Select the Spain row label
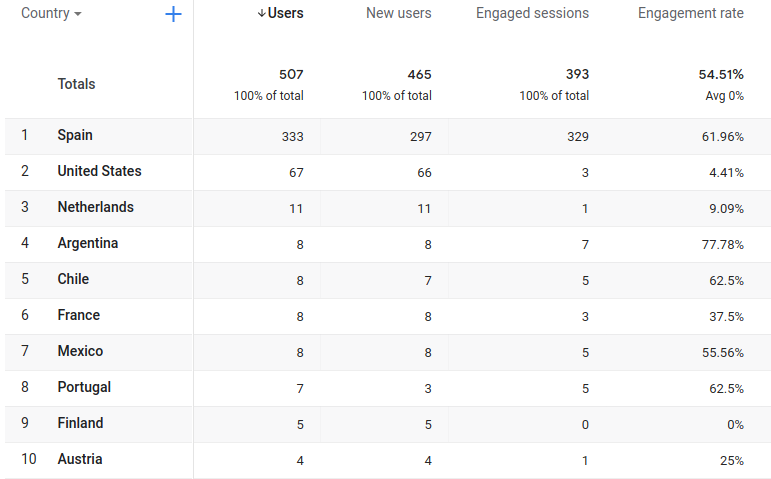Screen dimensions: 771x479 (x=75, y=136)
